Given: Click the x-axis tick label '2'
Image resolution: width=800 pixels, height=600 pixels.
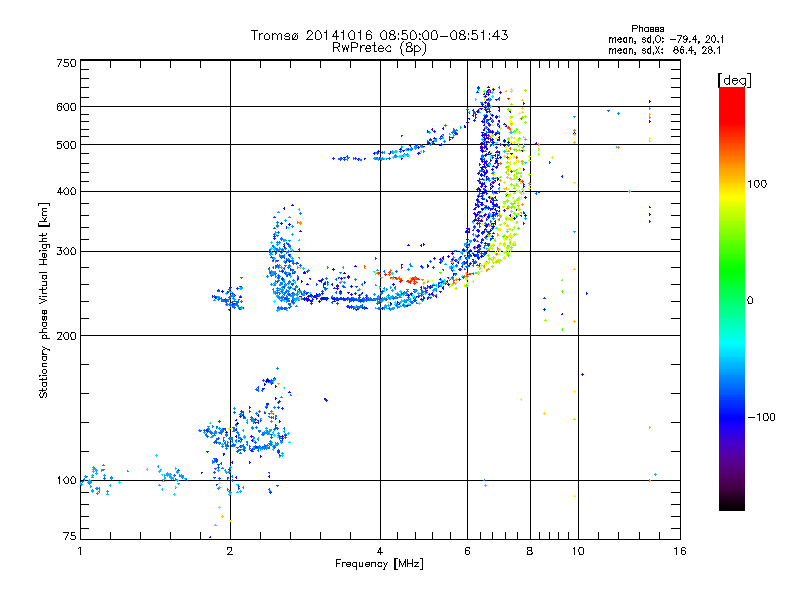Looking at the screenshot, I should coord(230,551).
